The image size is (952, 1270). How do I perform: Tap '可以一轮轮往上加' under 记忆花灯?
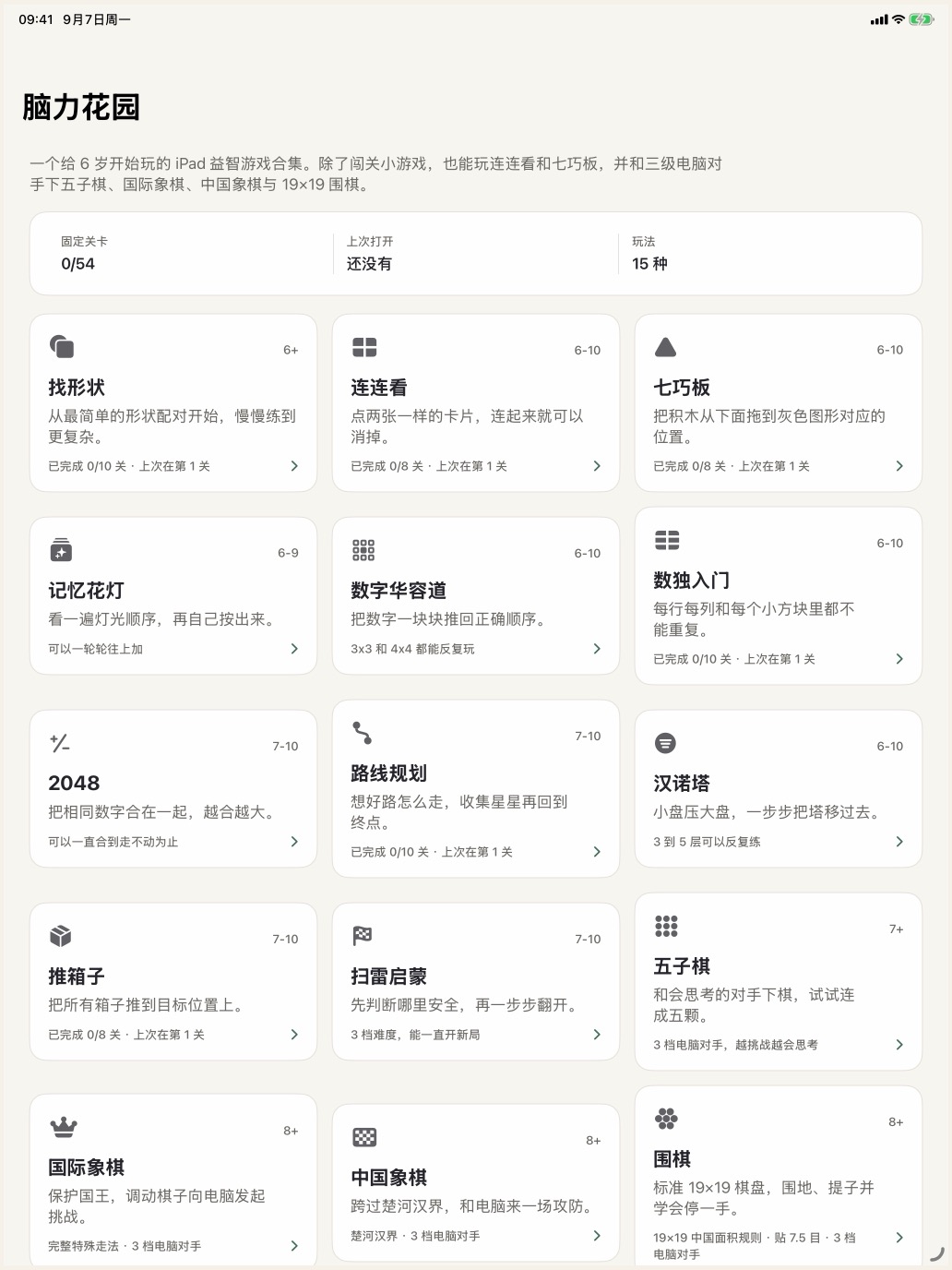click(96, 649)
